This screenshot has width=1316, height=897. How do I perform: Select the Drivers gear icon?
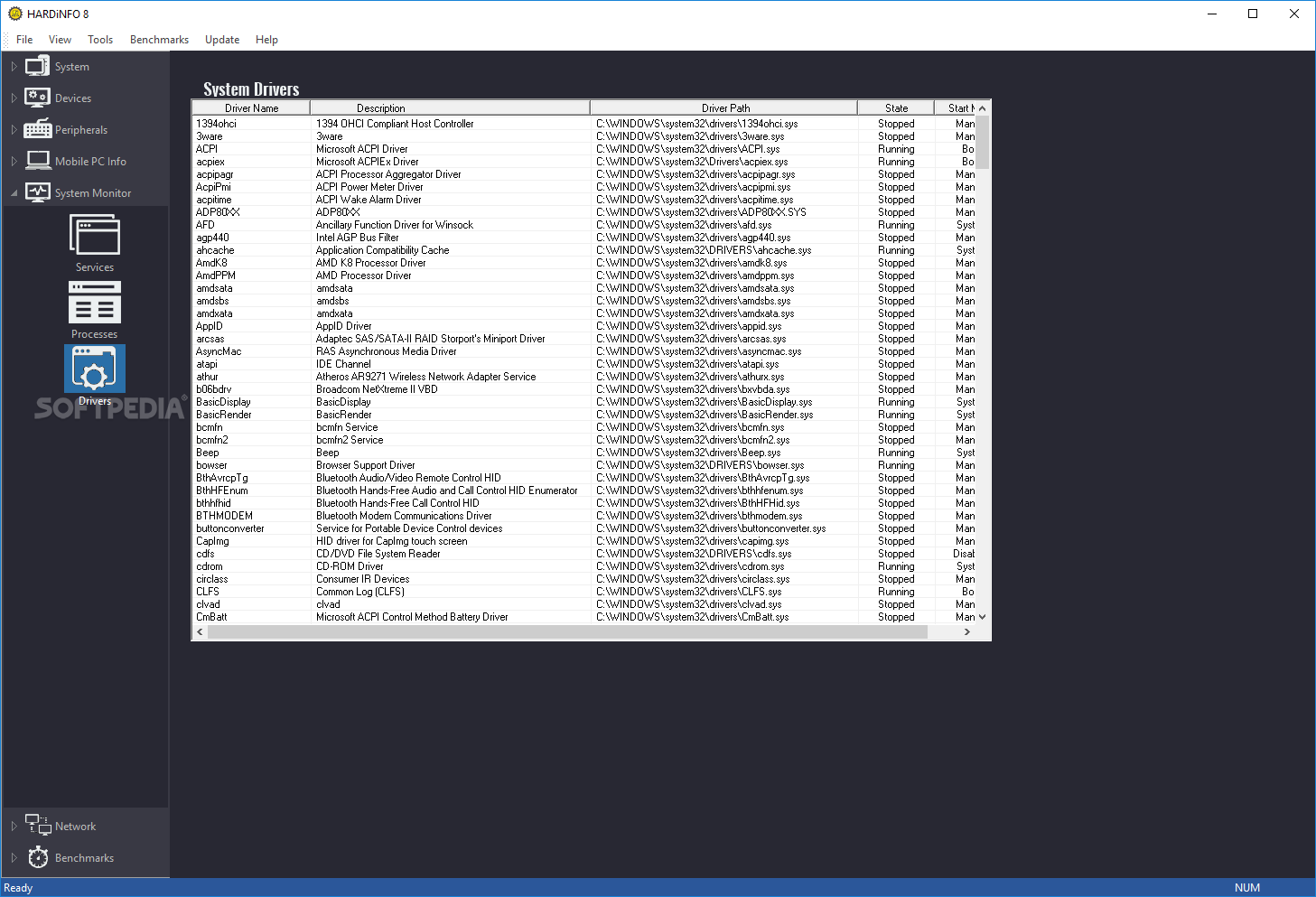95,369
